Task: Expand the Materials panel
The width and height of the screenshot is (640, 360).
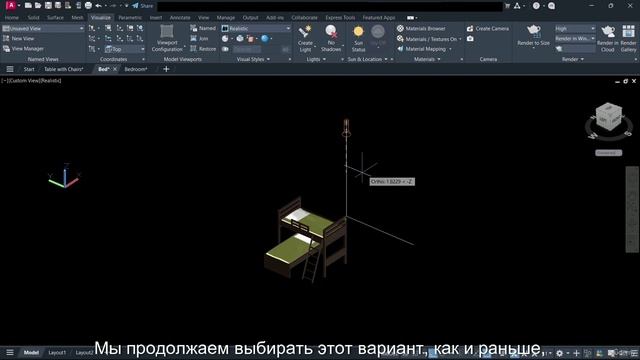Action: [427, 59]
